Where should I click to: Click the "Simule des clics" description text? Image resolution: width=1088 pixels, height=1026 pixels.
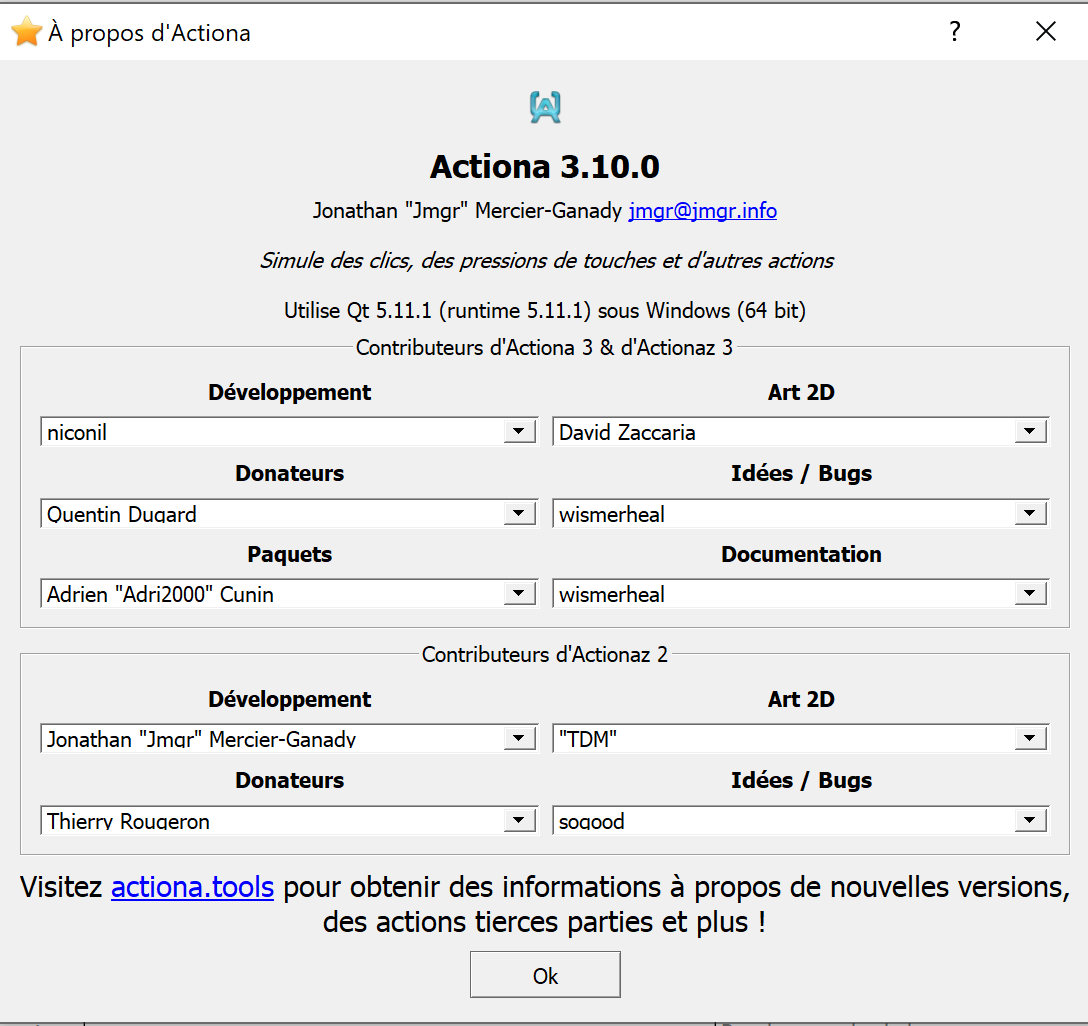tap(546, 260)
